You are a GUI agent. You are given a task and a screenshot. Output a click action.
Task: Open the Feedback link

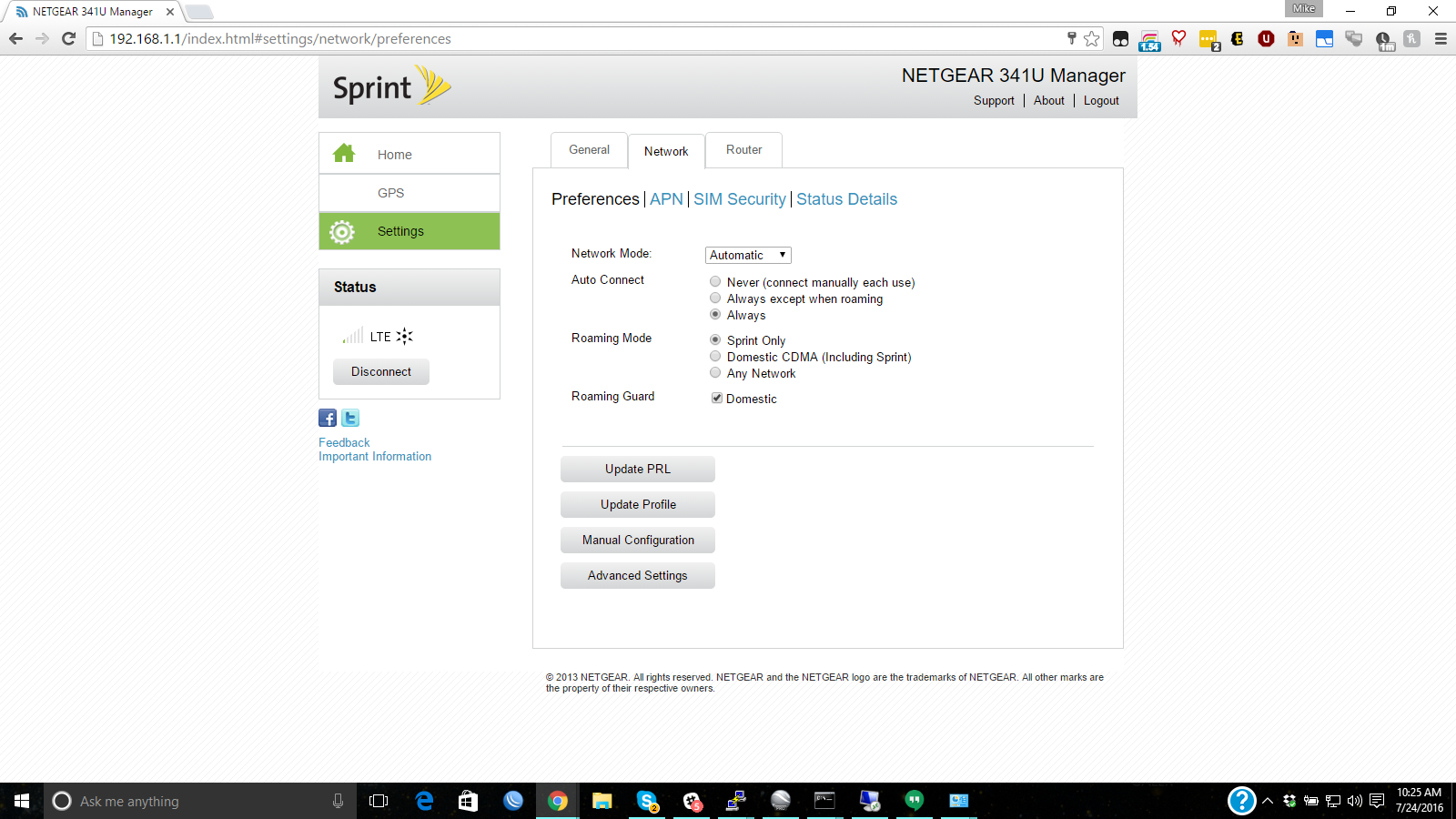(344, 442)
